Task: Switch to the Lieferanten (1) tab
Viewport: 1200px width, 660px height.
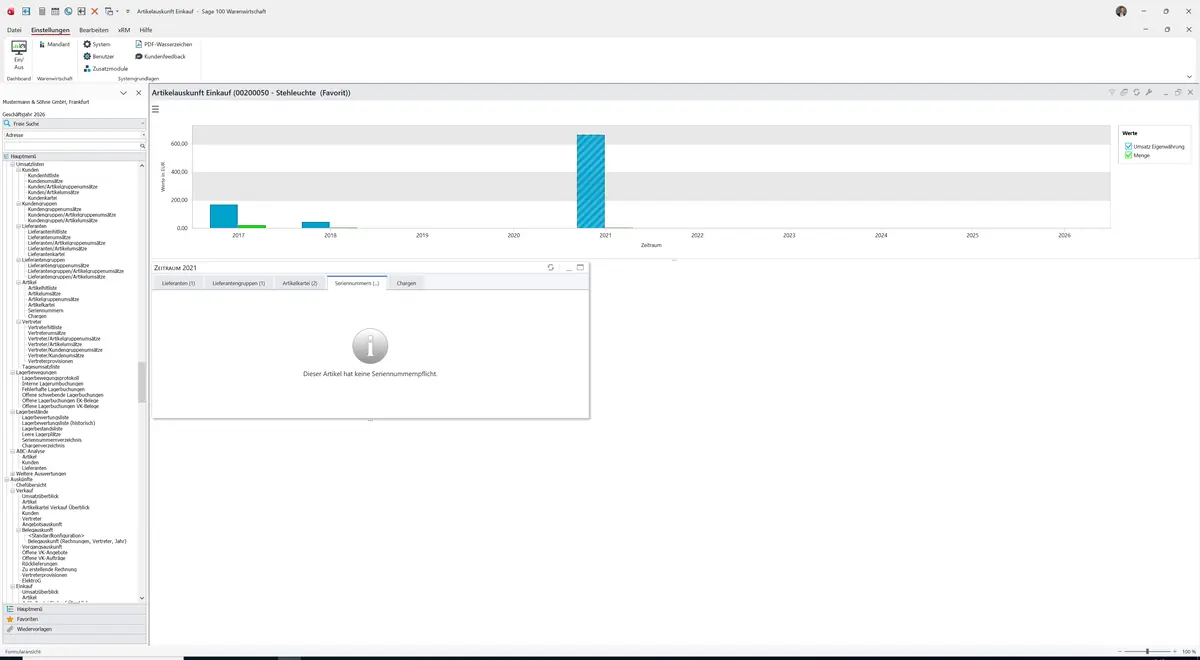Action: 178,283
